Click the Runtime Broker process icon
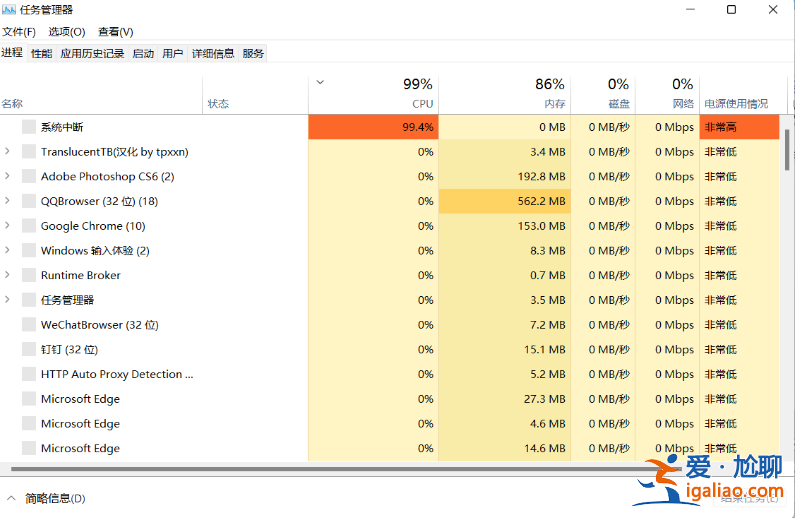 pos(29,275)
